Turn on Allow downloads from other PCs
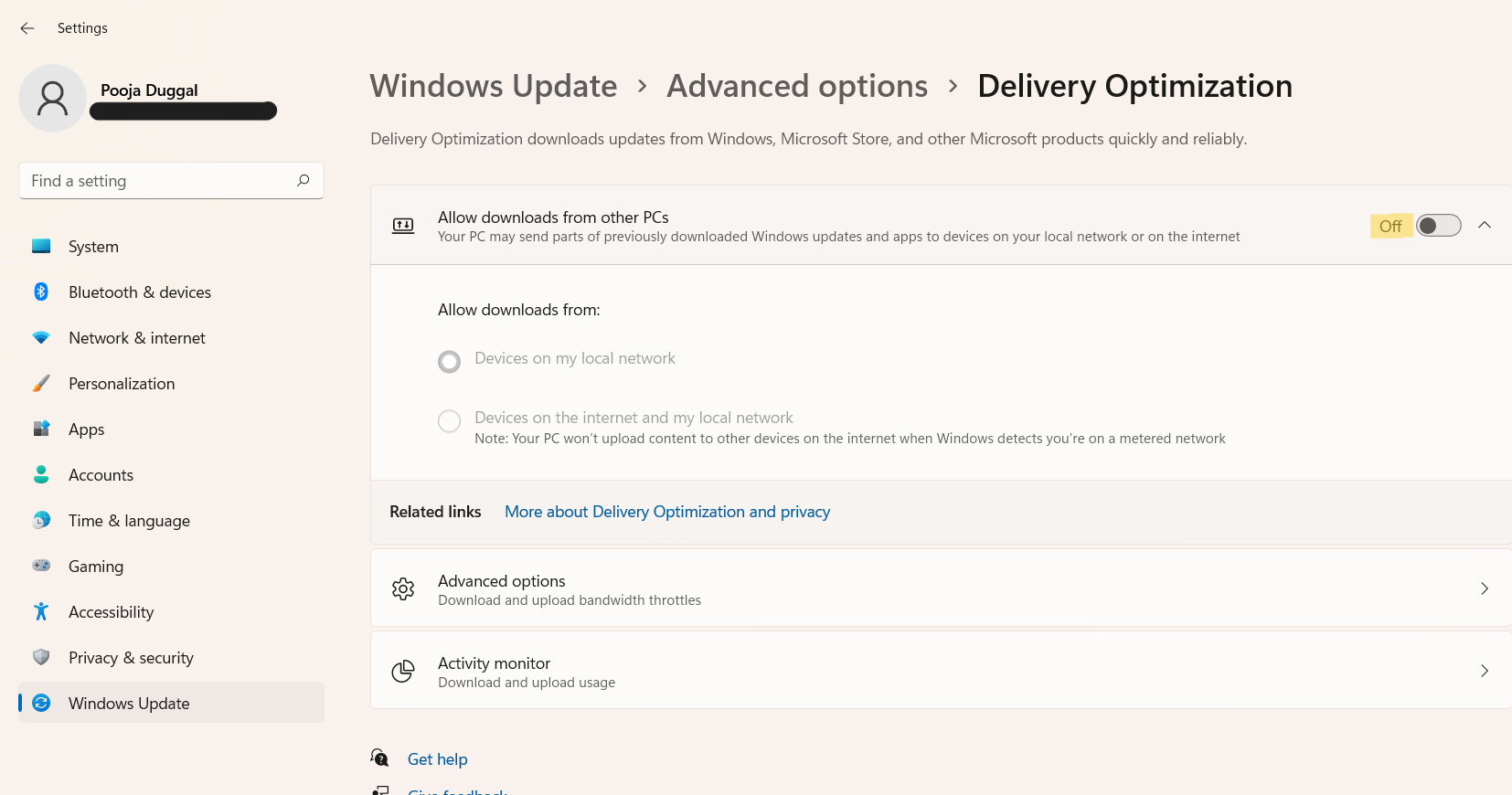This screenshot has height=795, width=1512. (1438, 226)
